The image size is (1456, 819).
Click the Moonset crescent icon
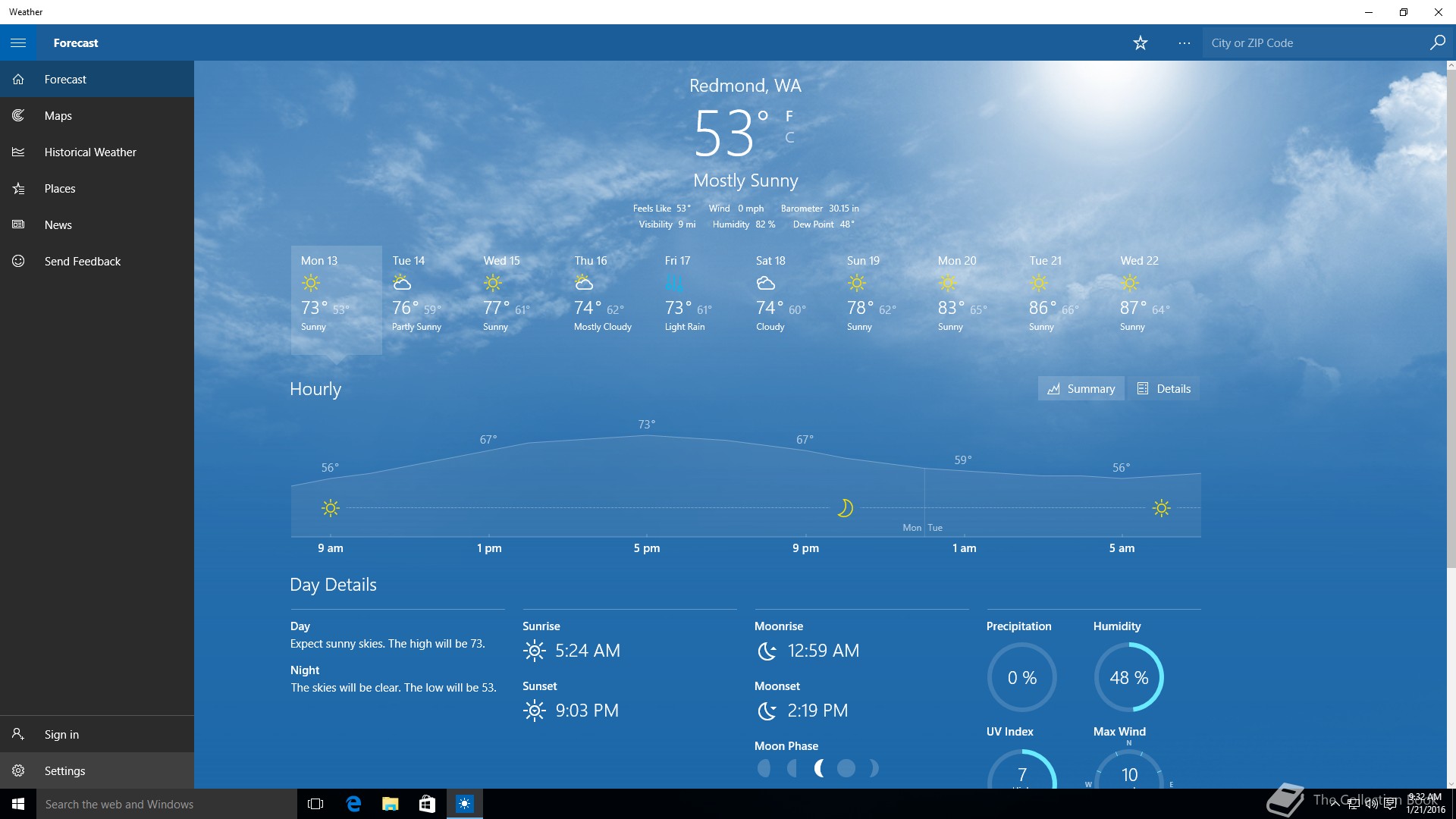click(767, 711)
